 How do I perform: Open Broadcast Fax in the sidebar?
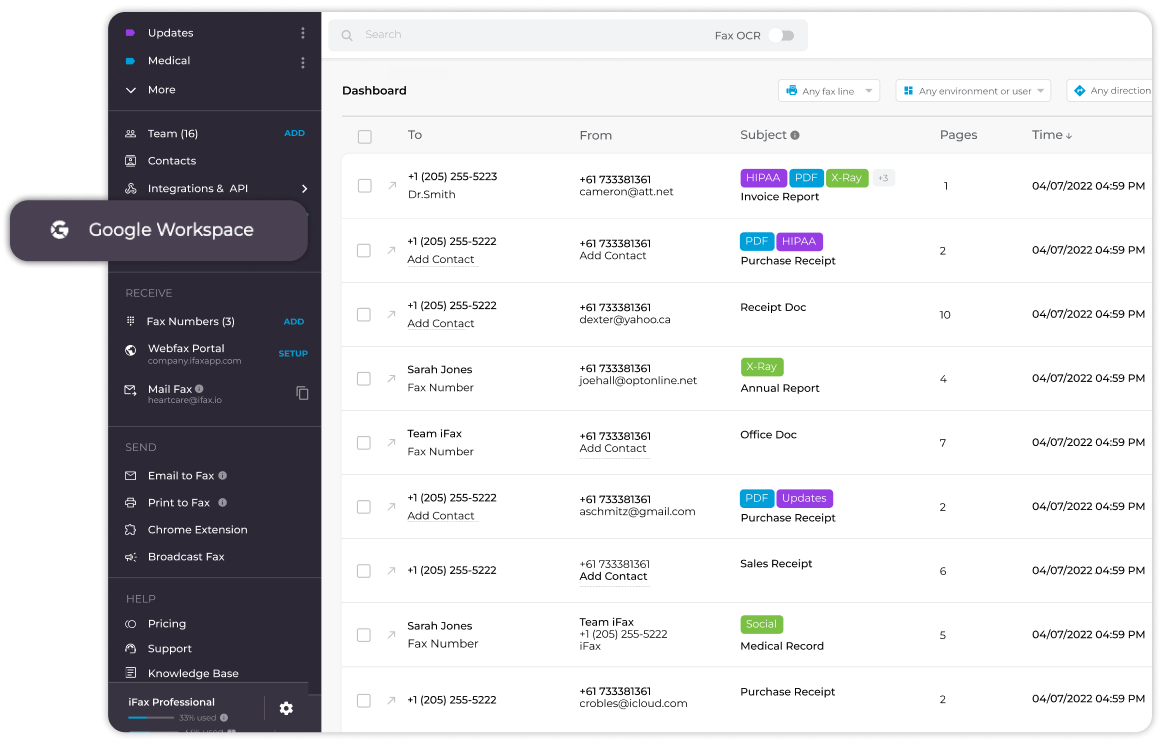(185, 557)
